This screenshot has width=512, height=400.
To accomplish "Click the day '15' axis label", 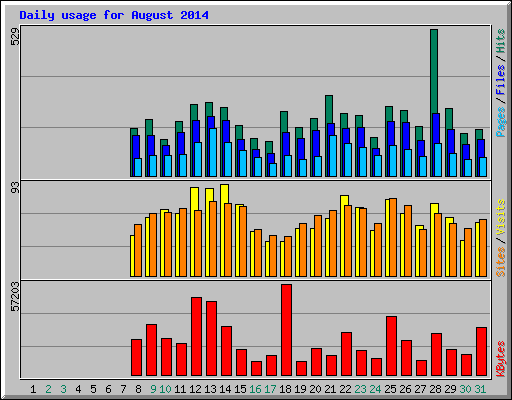I will [x=240, y=389].
